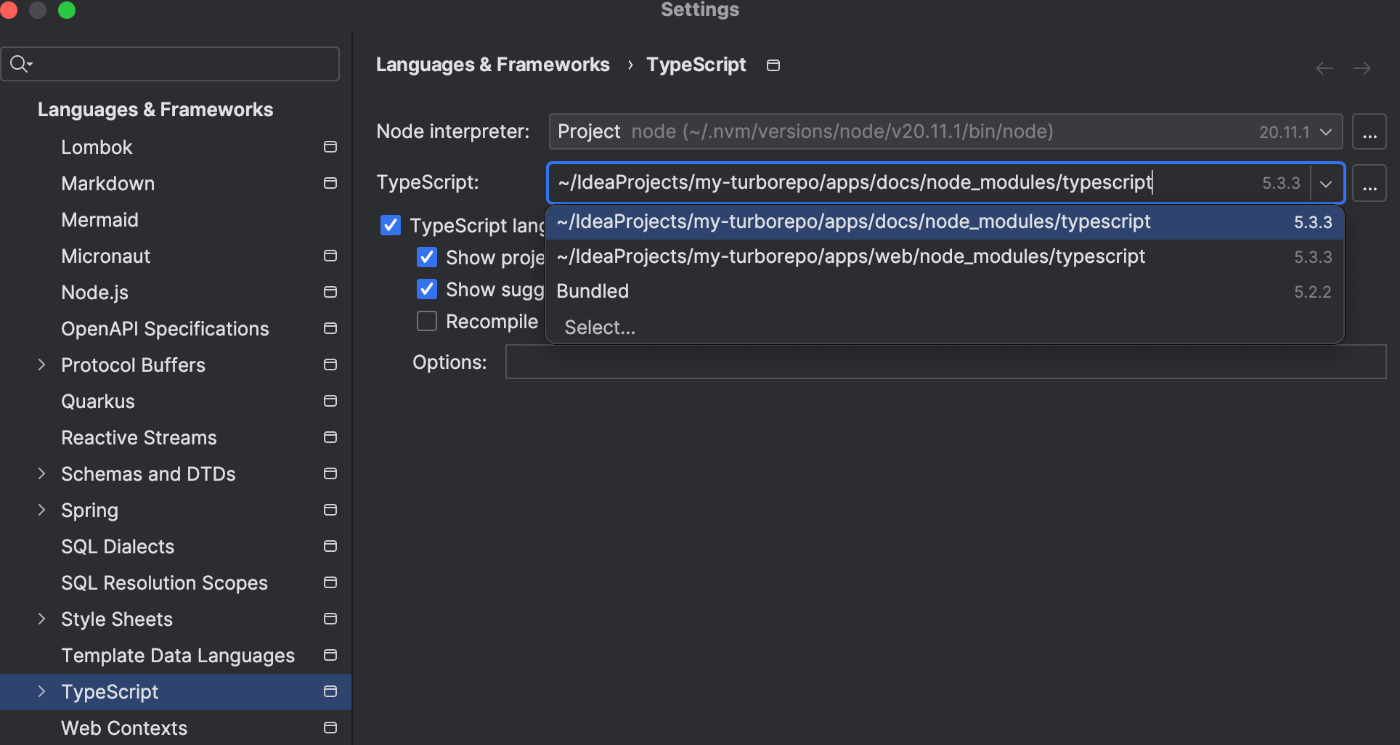Image resolution: width=1400 pixels, height=745 pixels.
Task: Click the project-level icon beside Template Data Languages
Action: click(x=330, y=655)
